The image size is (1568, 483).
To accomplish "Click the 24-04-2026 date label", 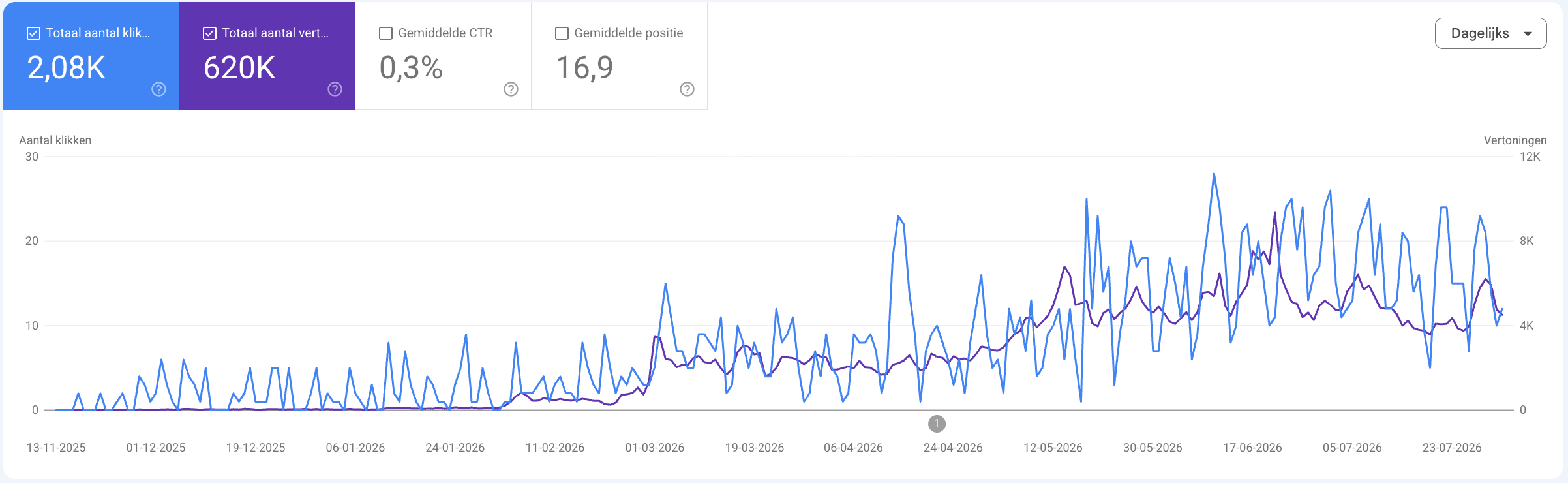I will click(x=953, y=448).
